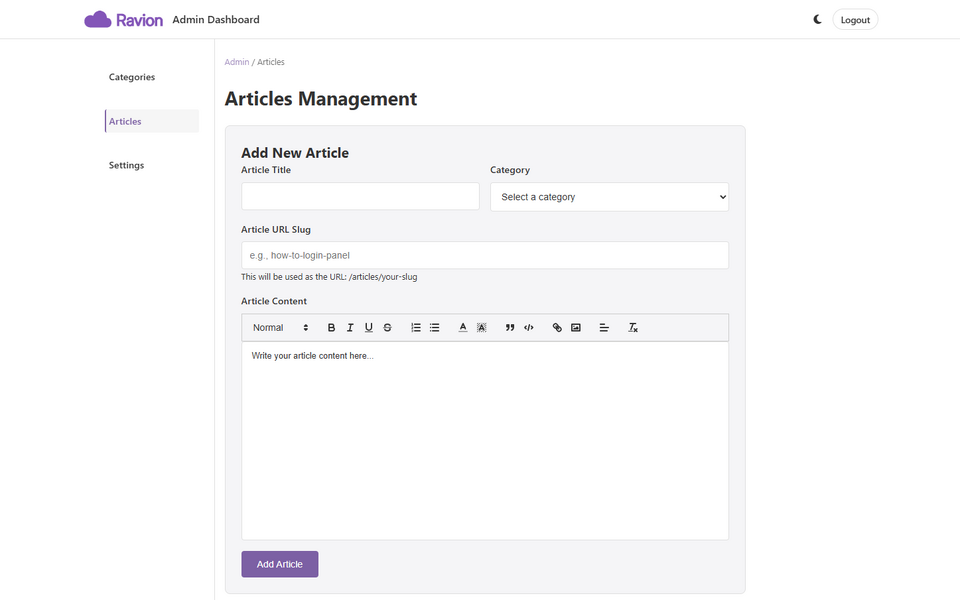This screenshot has height=600, width=960.
Task: Open Settings from the sidebar
Action: [x=127, y=165]
